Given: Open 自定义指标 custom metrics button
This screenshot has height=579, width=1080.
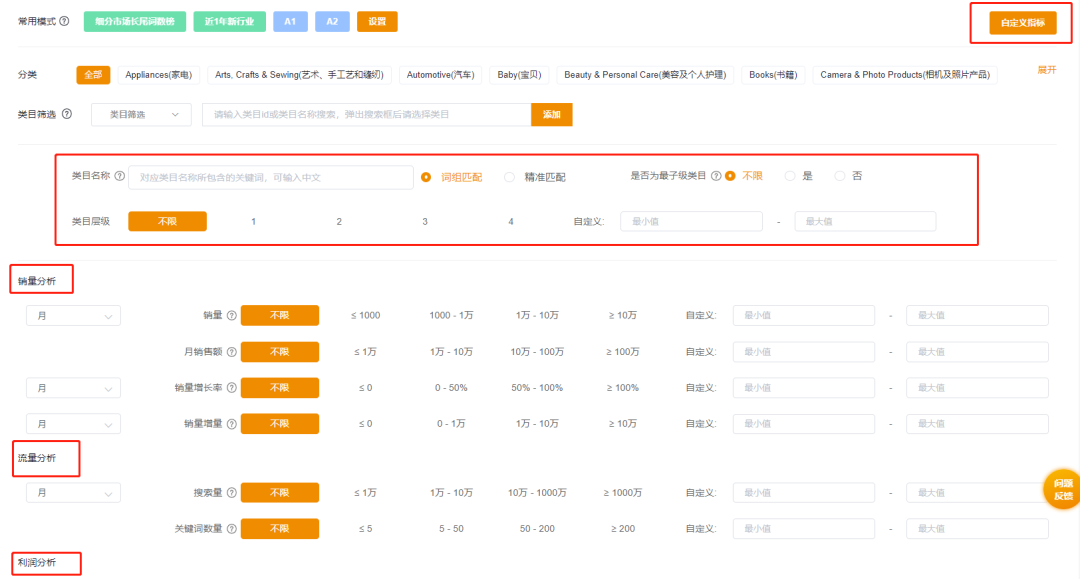Looking at the screenshot, I should (x=1023, y=23).
